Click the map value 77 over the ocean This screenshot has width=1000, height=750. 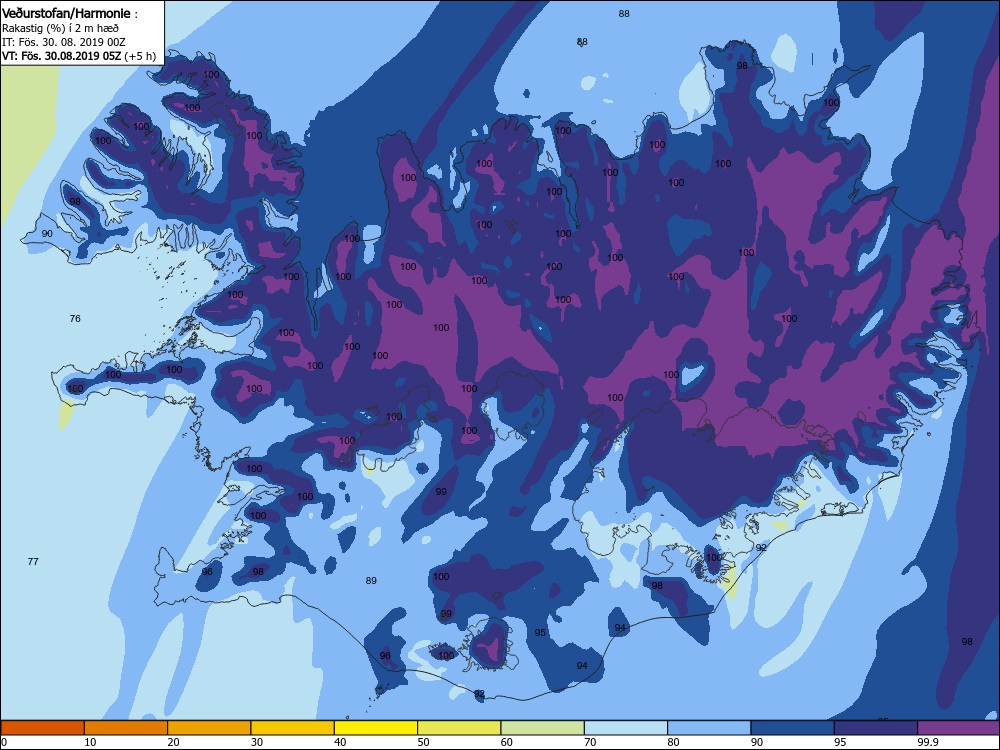[x=33, y=561]
